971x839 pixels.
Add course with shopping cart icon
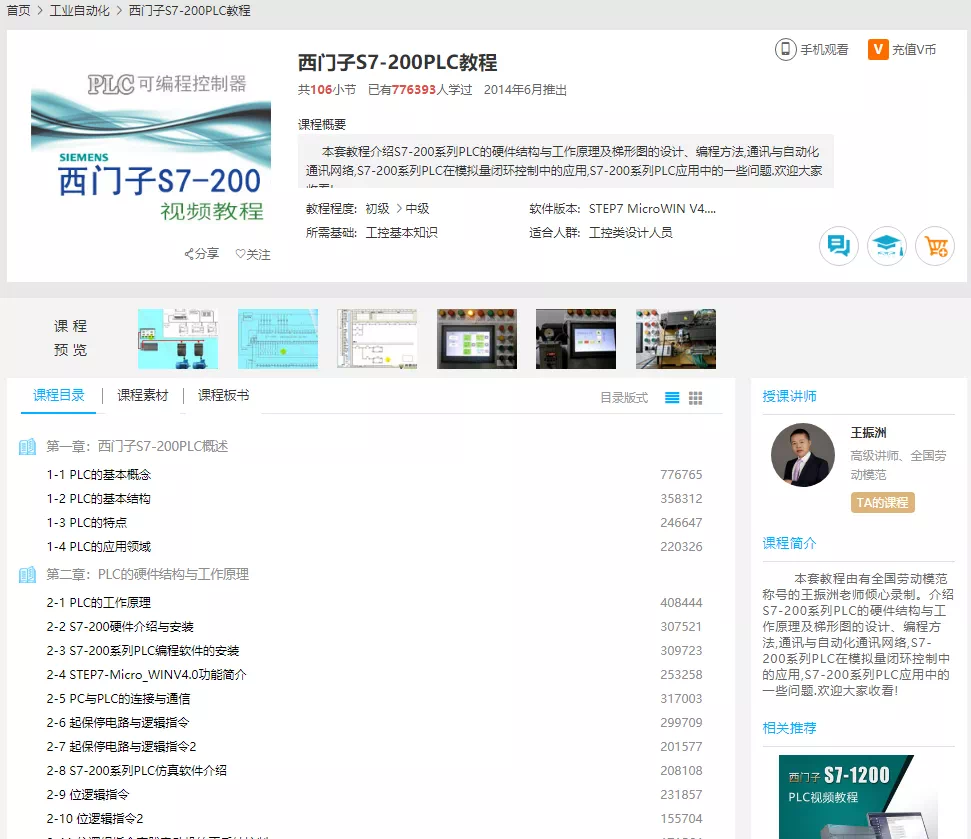click(935, 246)
